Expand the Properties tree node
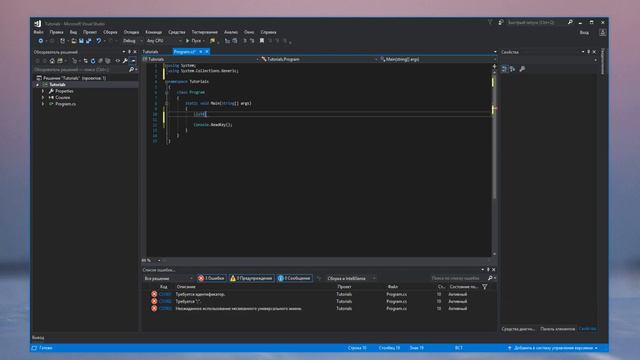Viewport: 640px width, 360px height. pyautogui.click(x=43, y=91)
